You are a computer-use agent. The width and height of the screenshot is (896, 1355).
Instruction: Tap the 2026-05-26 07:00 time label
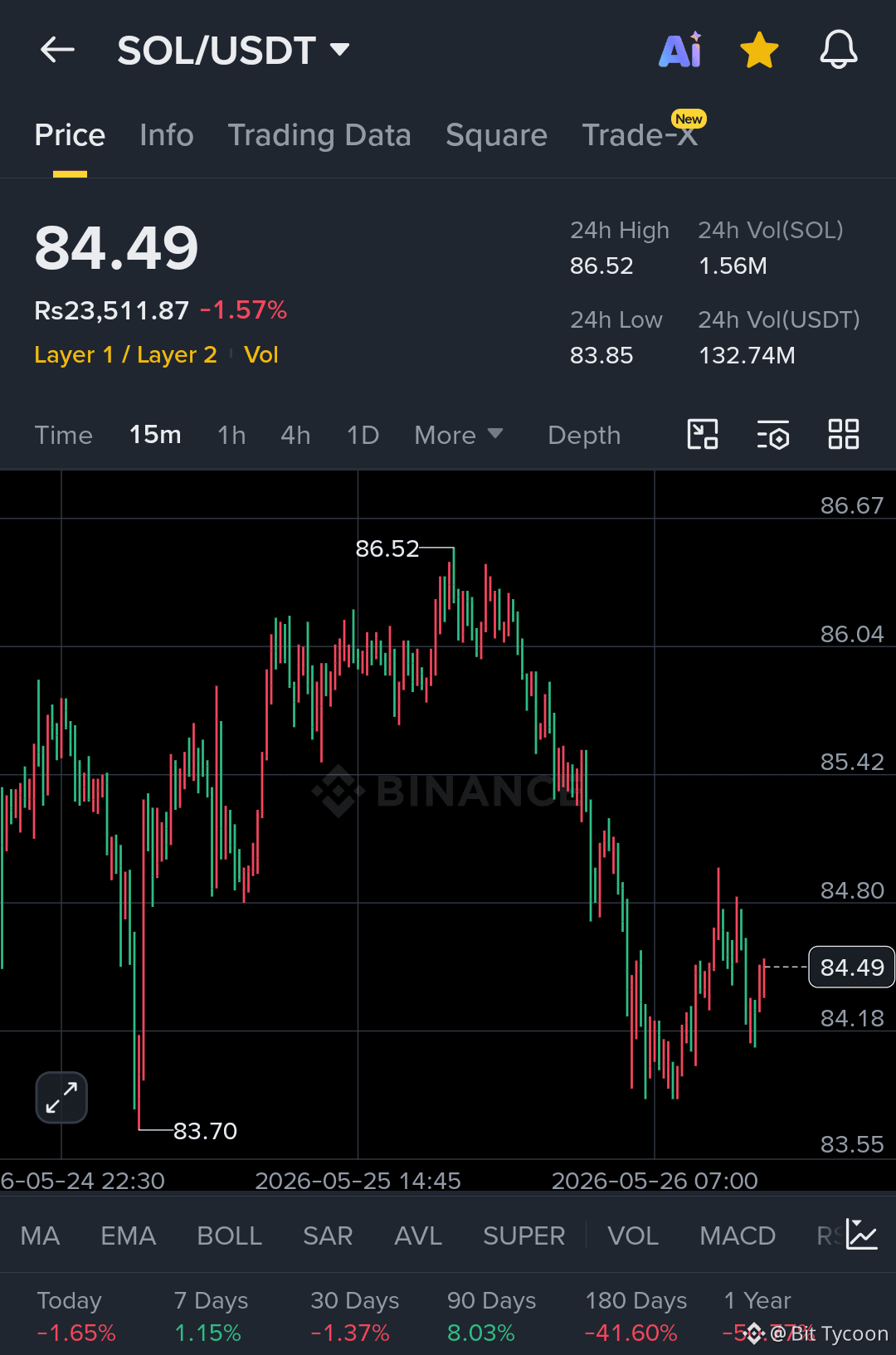655,1181
